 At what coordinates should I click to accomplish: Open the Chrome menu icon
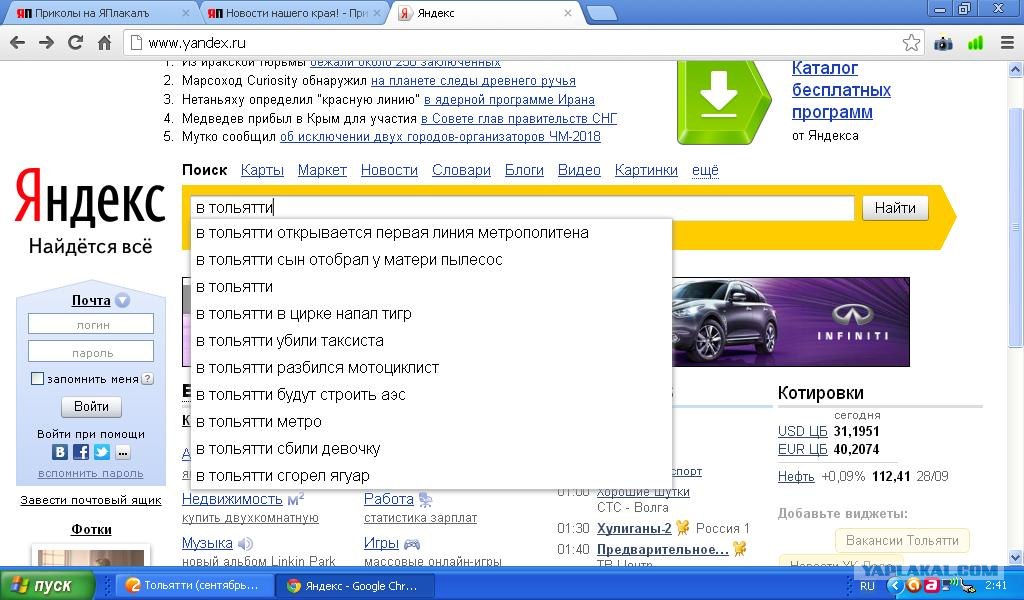point(1007,43)
